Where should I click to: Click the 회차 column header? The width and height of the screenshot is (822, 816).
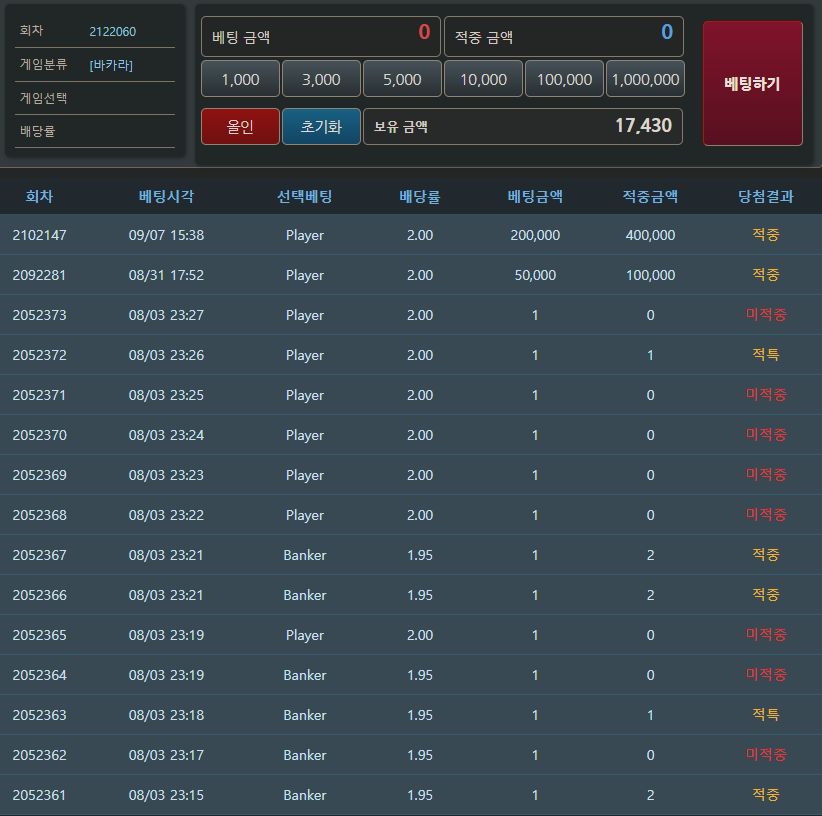tap(39, 197)
